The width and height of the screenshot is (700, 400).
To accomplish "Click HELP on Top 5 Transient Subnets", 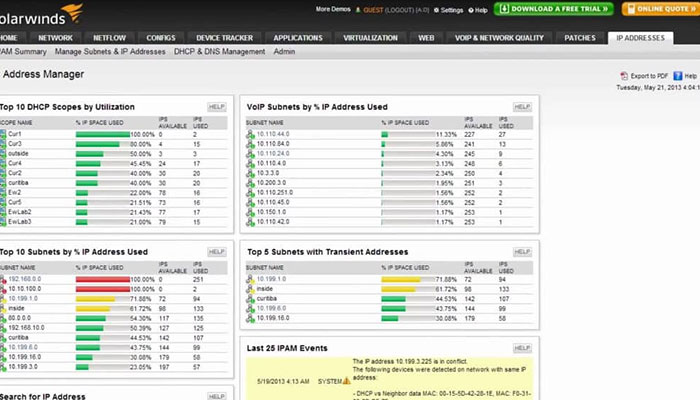I will point(522,252).
